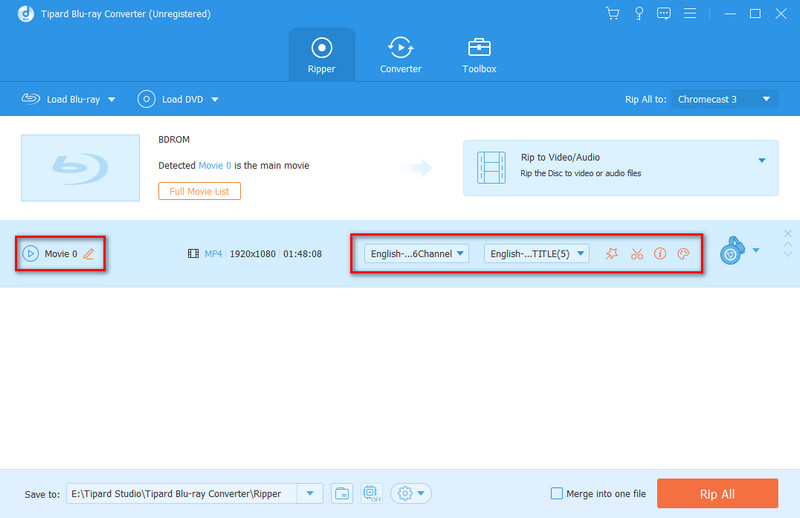The height and width of the screenshot is (518, 800).
Task: Click the MP4 format label
Action: [213, 254]
